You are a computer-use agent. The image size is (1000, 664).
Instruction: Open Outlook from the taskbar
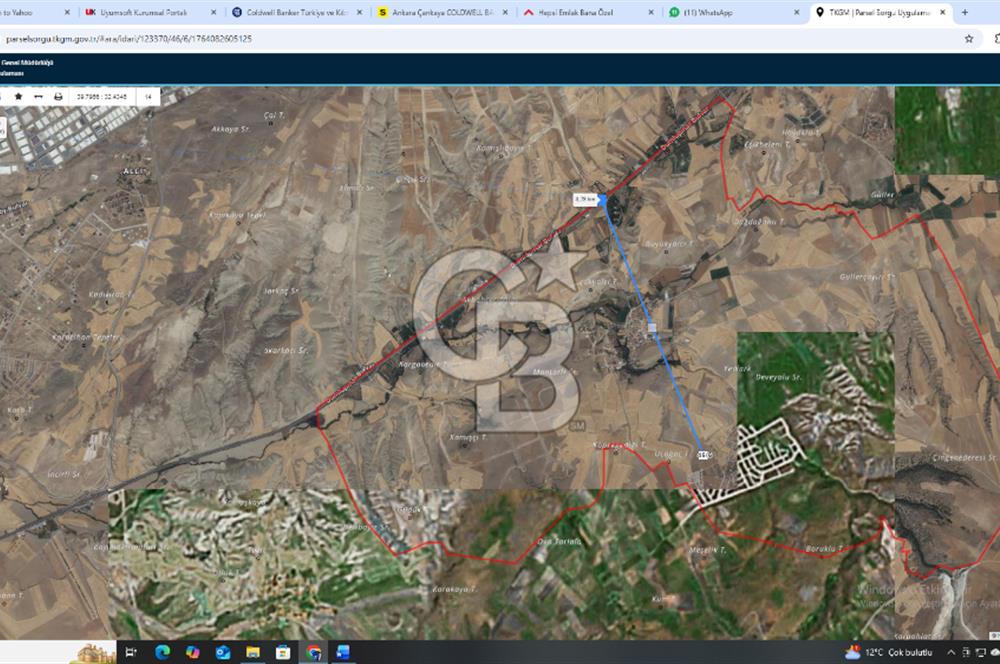(x=223, y=652)
